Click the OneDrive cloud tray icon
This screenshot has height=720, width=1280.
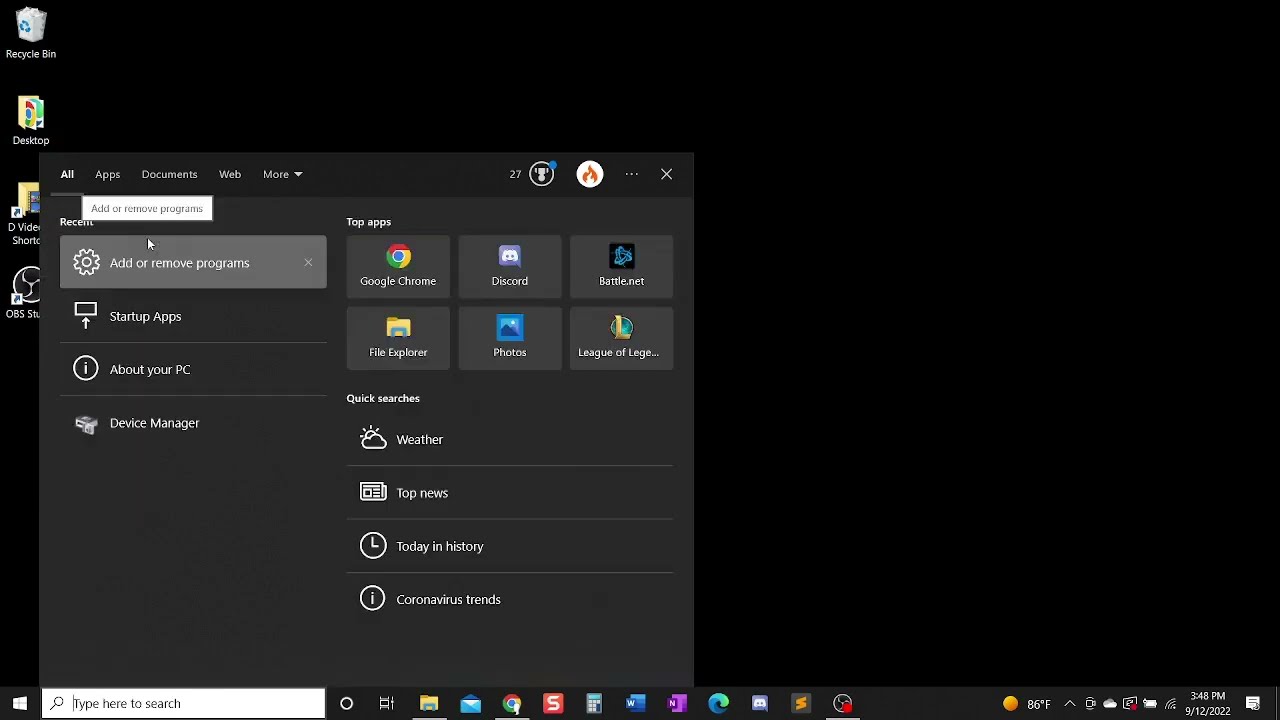click(x=1110, y=703)
